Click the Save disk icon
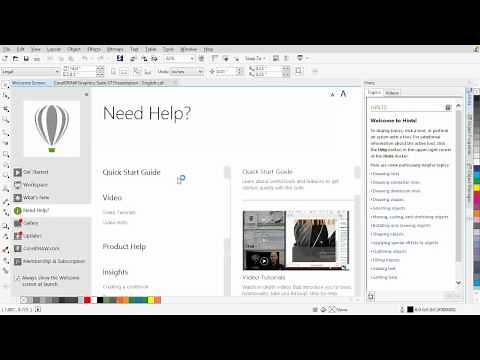Screen dimensions: 480x360 click(26, 59)
